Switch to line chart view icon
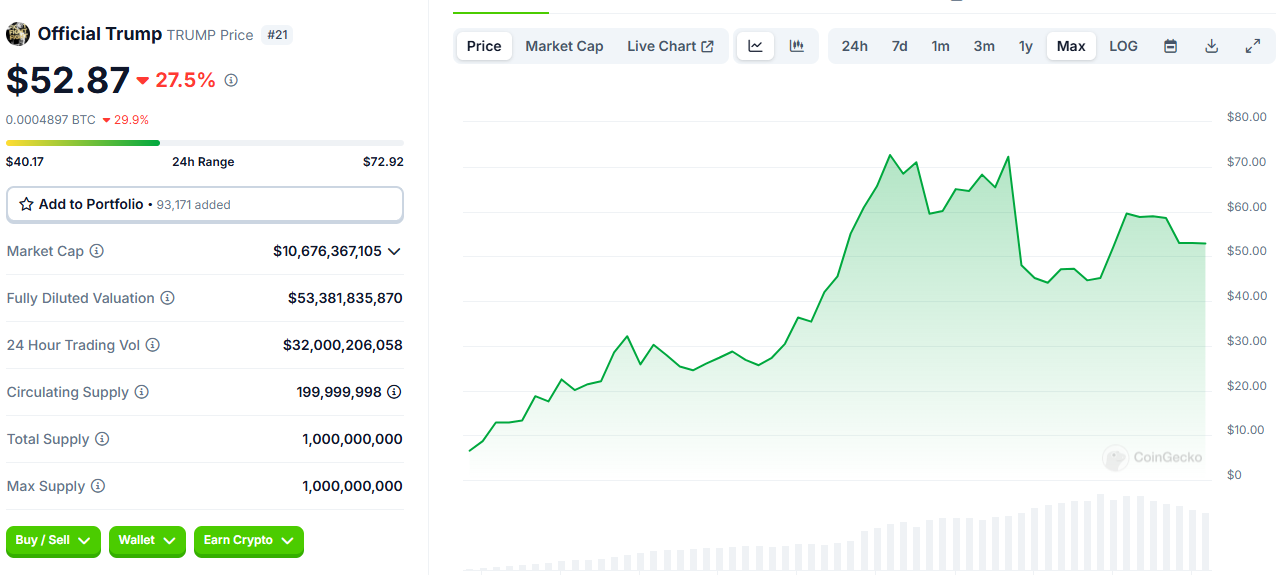The width and height of the screenshot is (1279, 575). tap(756, 46)
